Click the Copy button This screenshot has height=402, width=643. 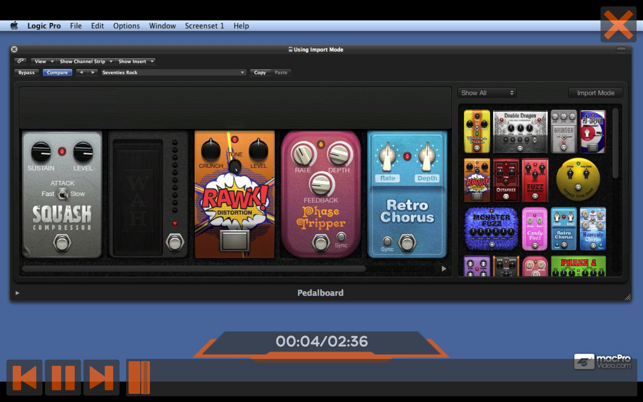260,73
